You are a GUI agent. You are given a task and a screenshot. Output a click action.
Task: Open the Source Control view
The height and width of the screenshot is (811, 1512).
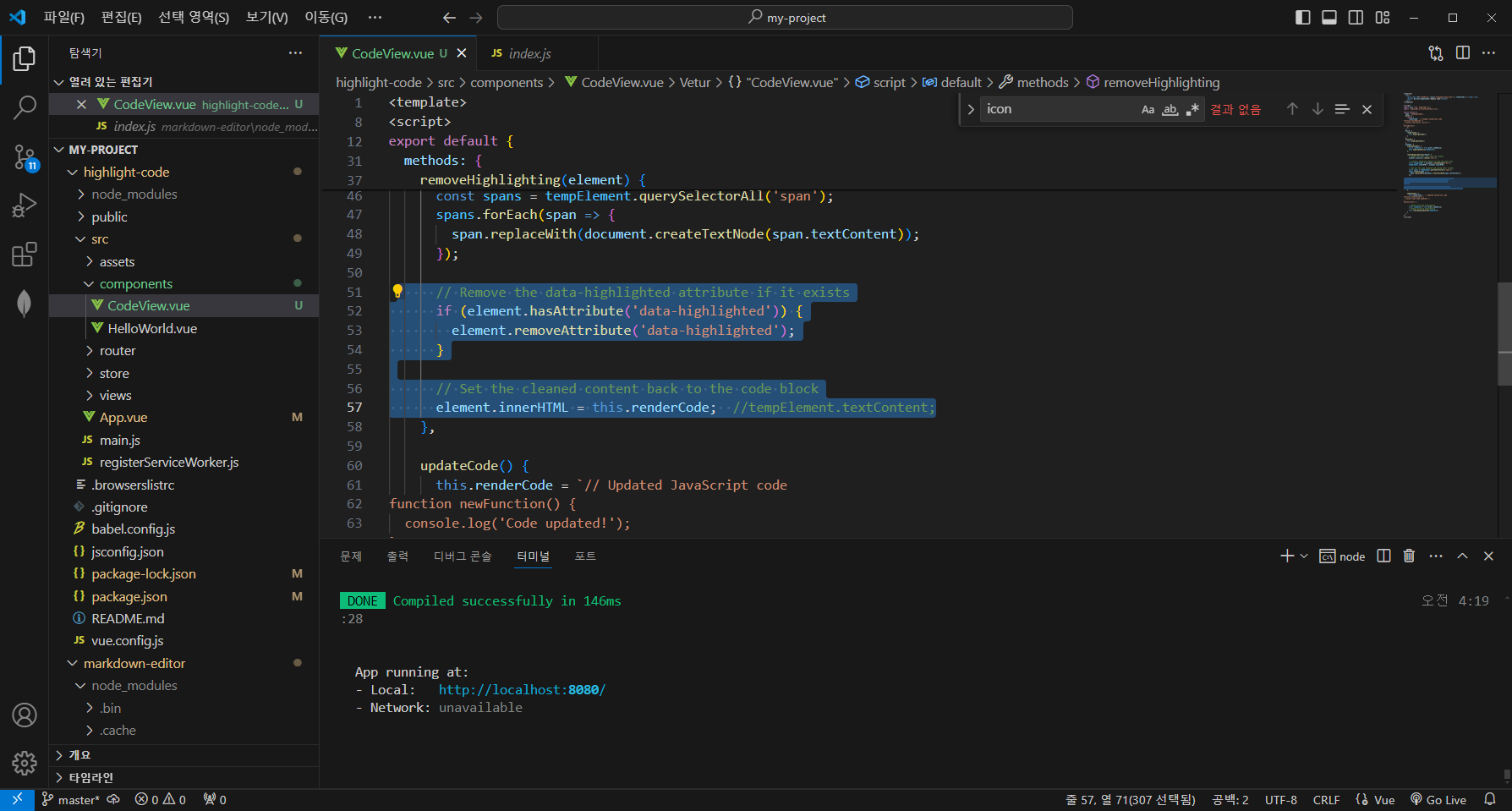pos(25,157)
